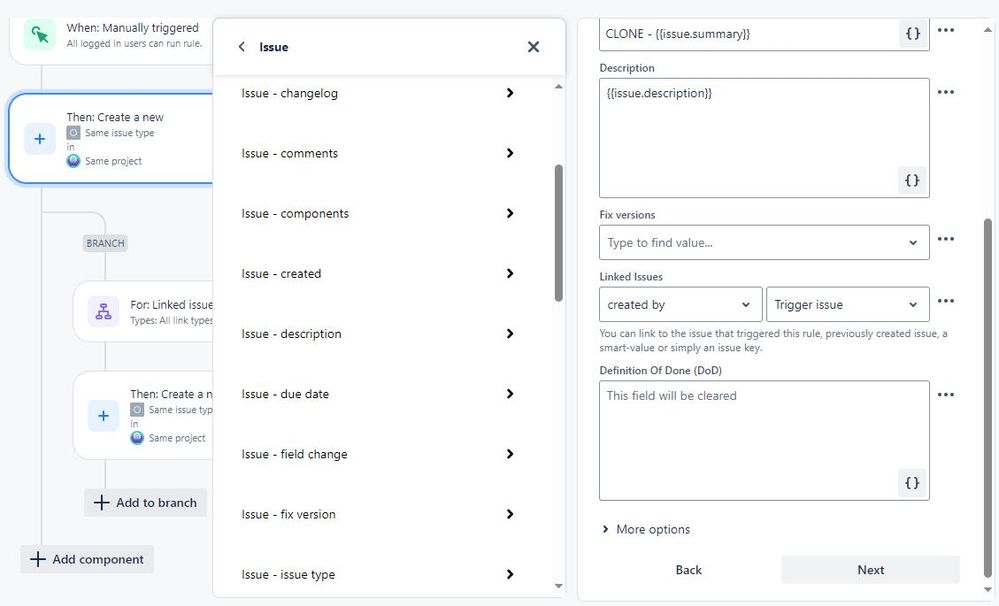Open more options menu for Fix versions
The height and width of the screenshot is (606, 999).
coord(946,239)
